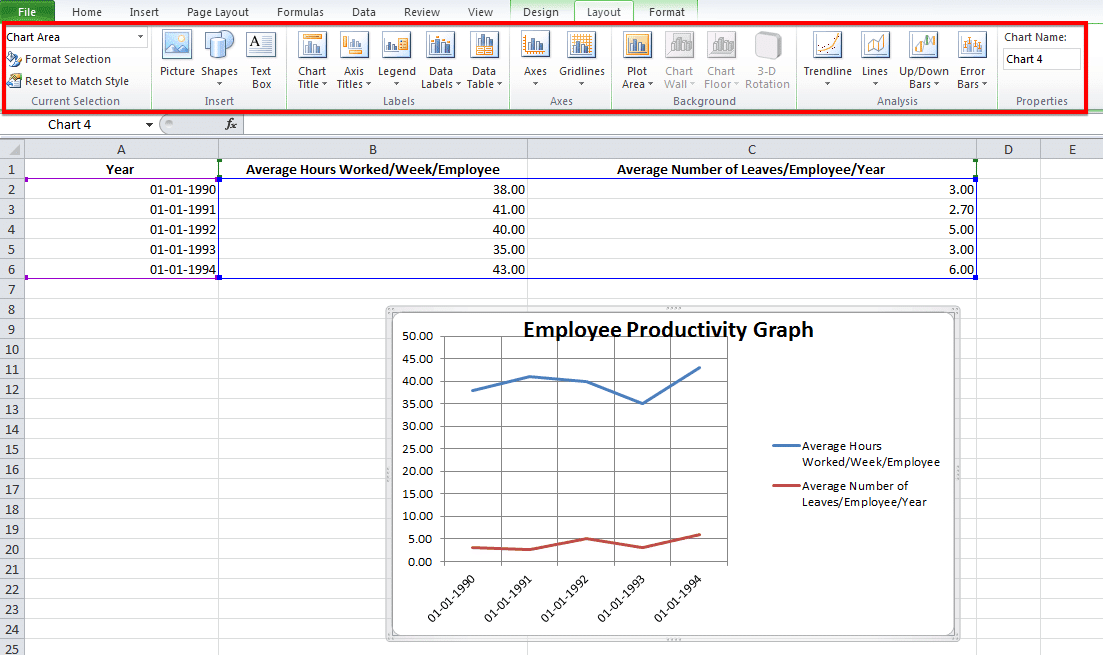The image size is (1103, 655).
Task: Select the 01-01-1990 horizontal axis label
Action: 451,599
